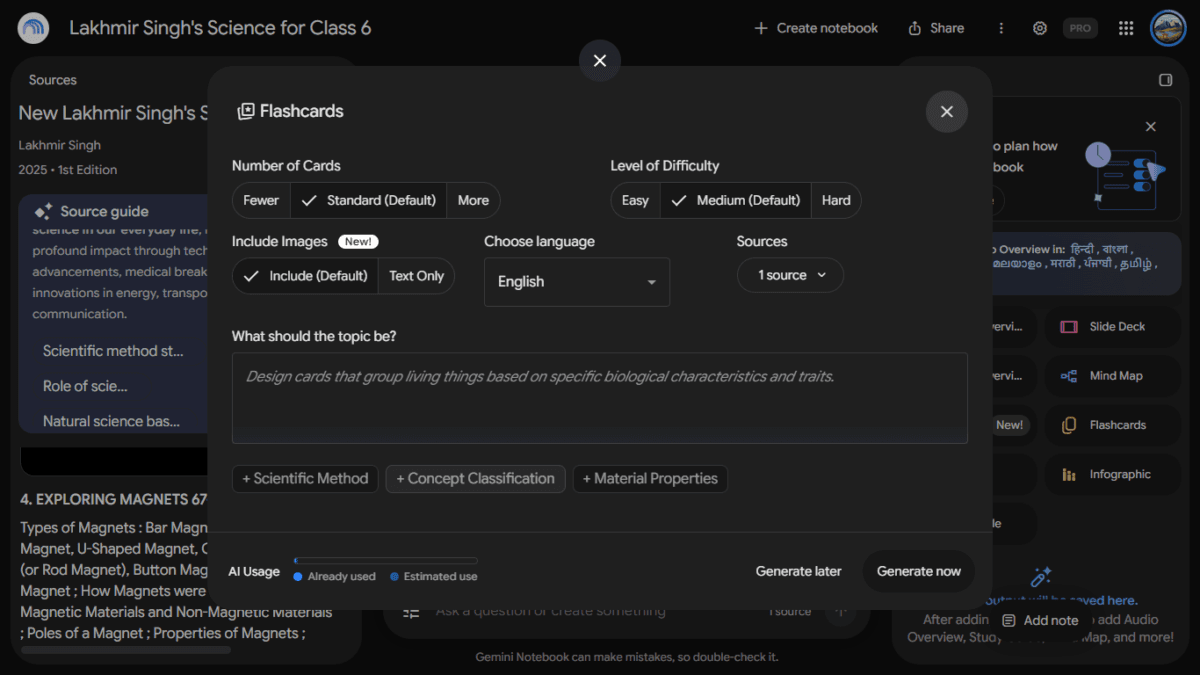
Task: Add the Material Properties suggestion chip
Action: coord(650,479)
